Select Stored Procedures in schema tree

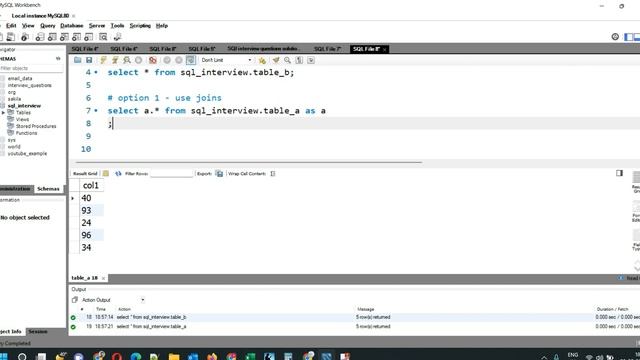click(x=36, y=127)
